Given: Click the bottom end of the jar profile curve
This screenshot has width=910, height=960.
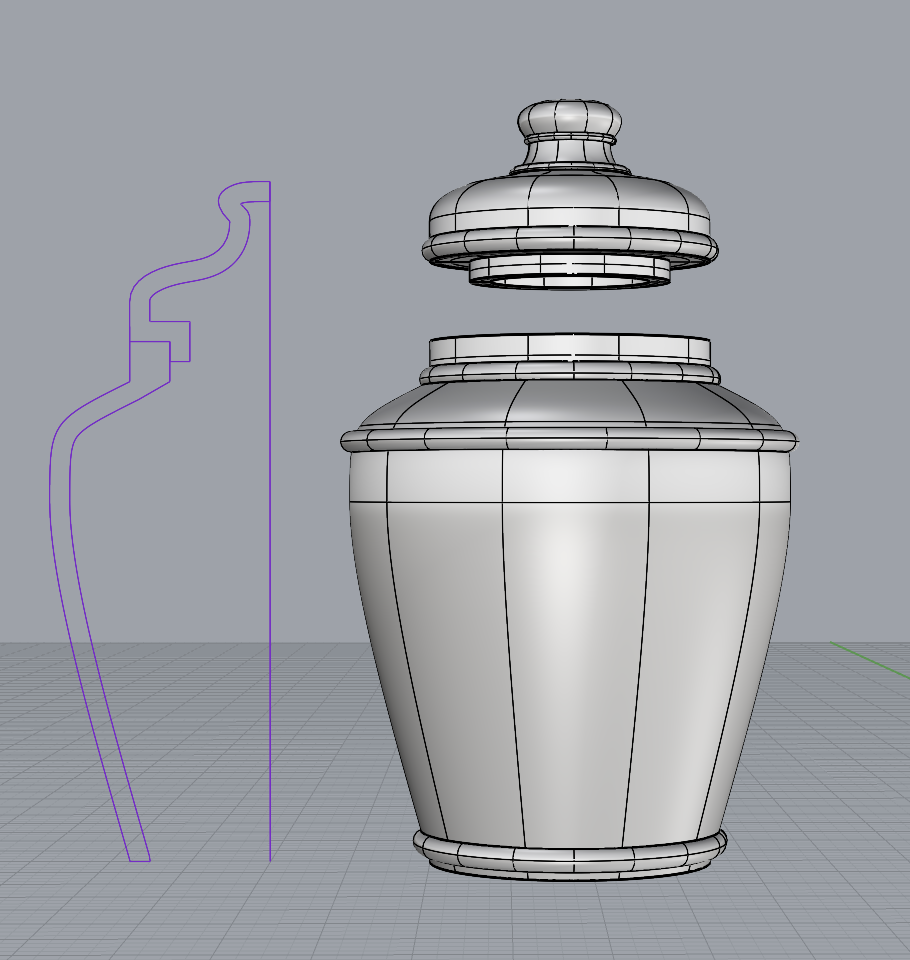Looking at the screenshot, I should (x=139, y=860).
